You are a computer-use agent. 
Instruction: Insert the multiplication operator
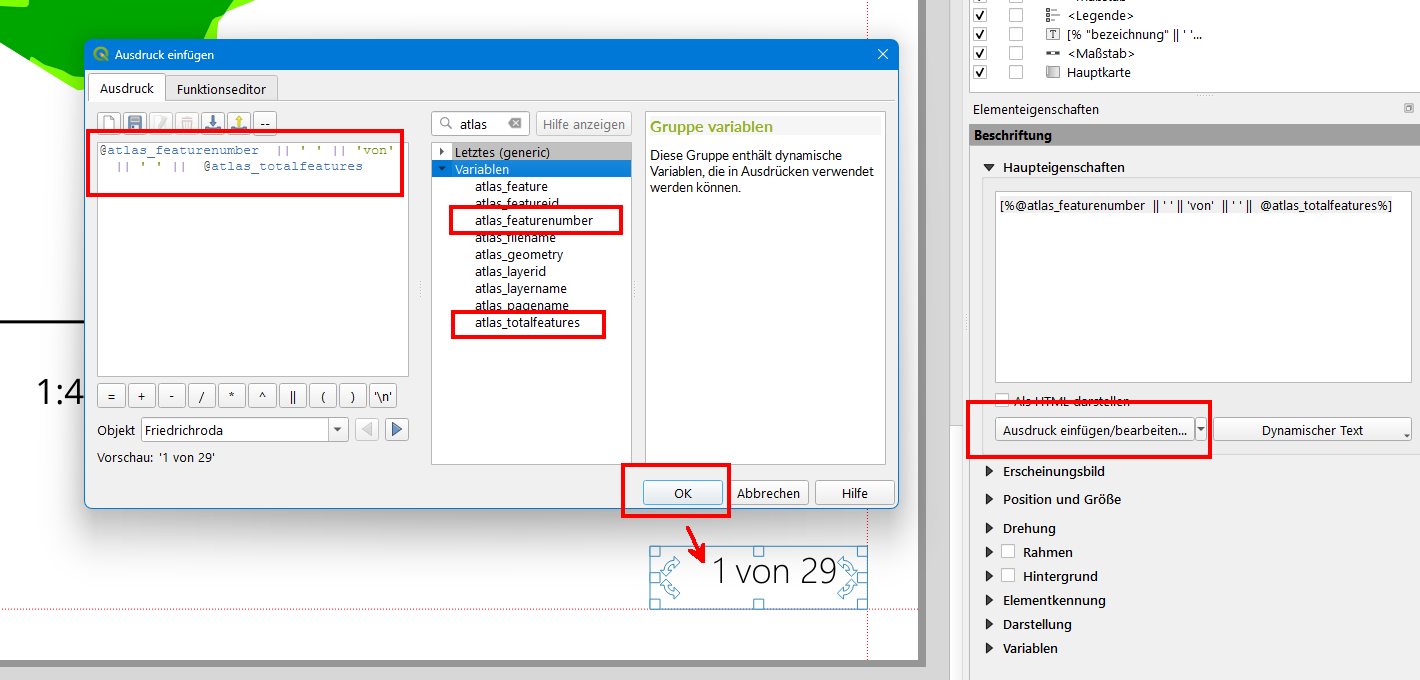coord(231,396)
